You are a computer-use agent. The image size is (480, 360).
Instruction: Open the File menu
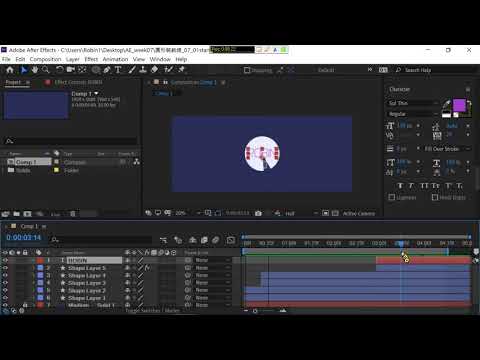pyautogui.click(x=6, y=59)
